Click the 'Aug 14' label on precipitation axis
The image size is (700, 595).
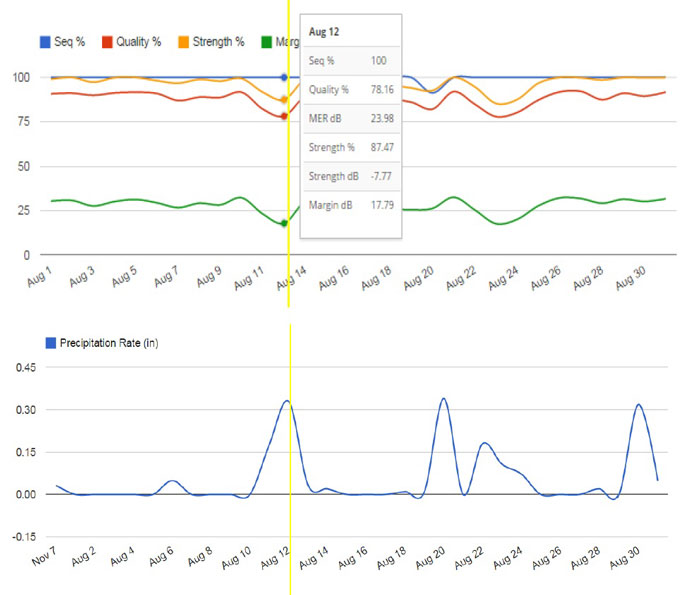(x=314, y=558)
